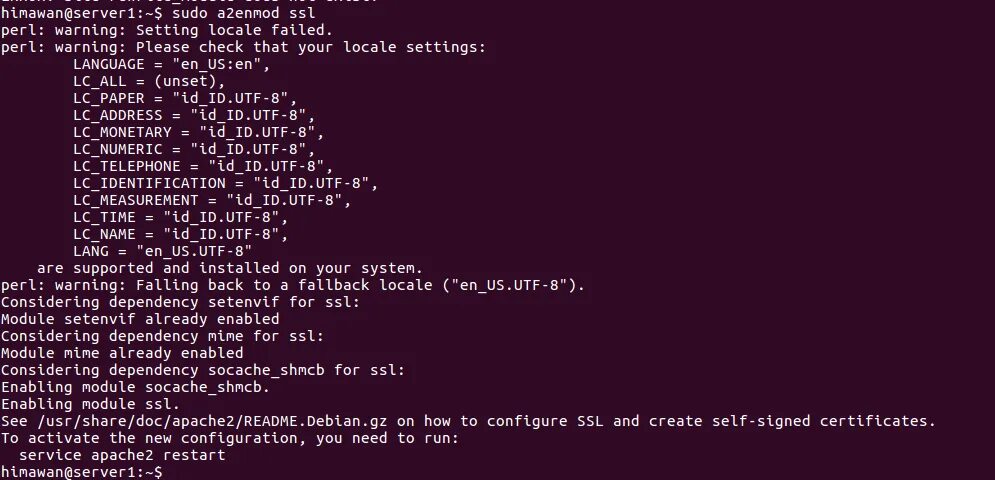The height and width of the screenshot is (480, 995).
Task: Click the LC_TELEPHONE locale setting line
Action: 203,166
